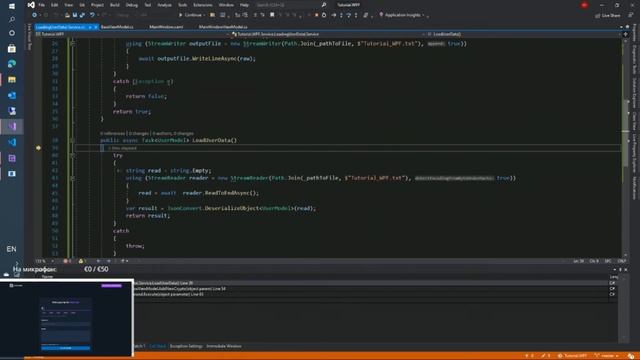Click the Navigate Backward icon in toolbar

click(35, 15)
